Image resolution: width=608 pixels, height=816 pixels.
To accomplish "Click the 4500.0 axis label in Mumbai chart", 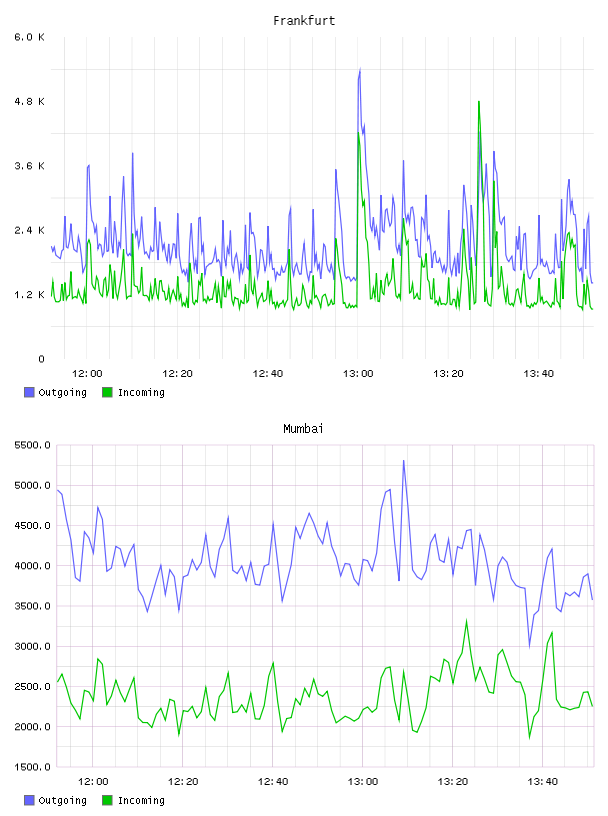I will tap(32, 526).
